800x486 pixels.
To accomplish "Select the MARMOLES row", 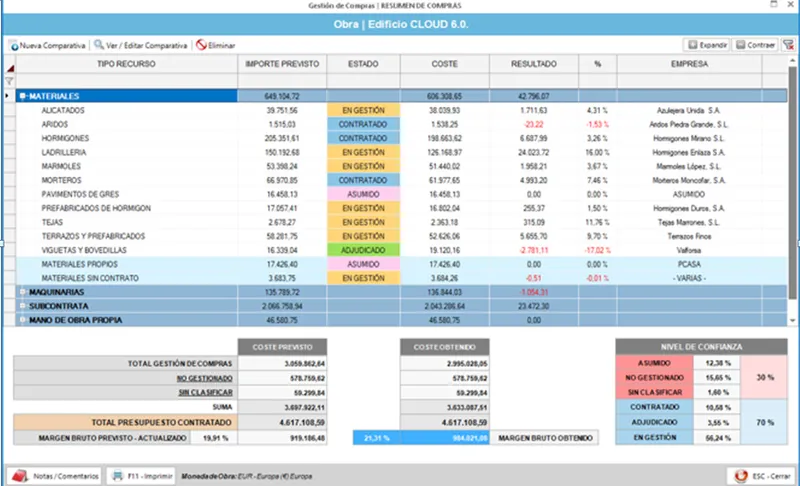I will pos(401,166).
